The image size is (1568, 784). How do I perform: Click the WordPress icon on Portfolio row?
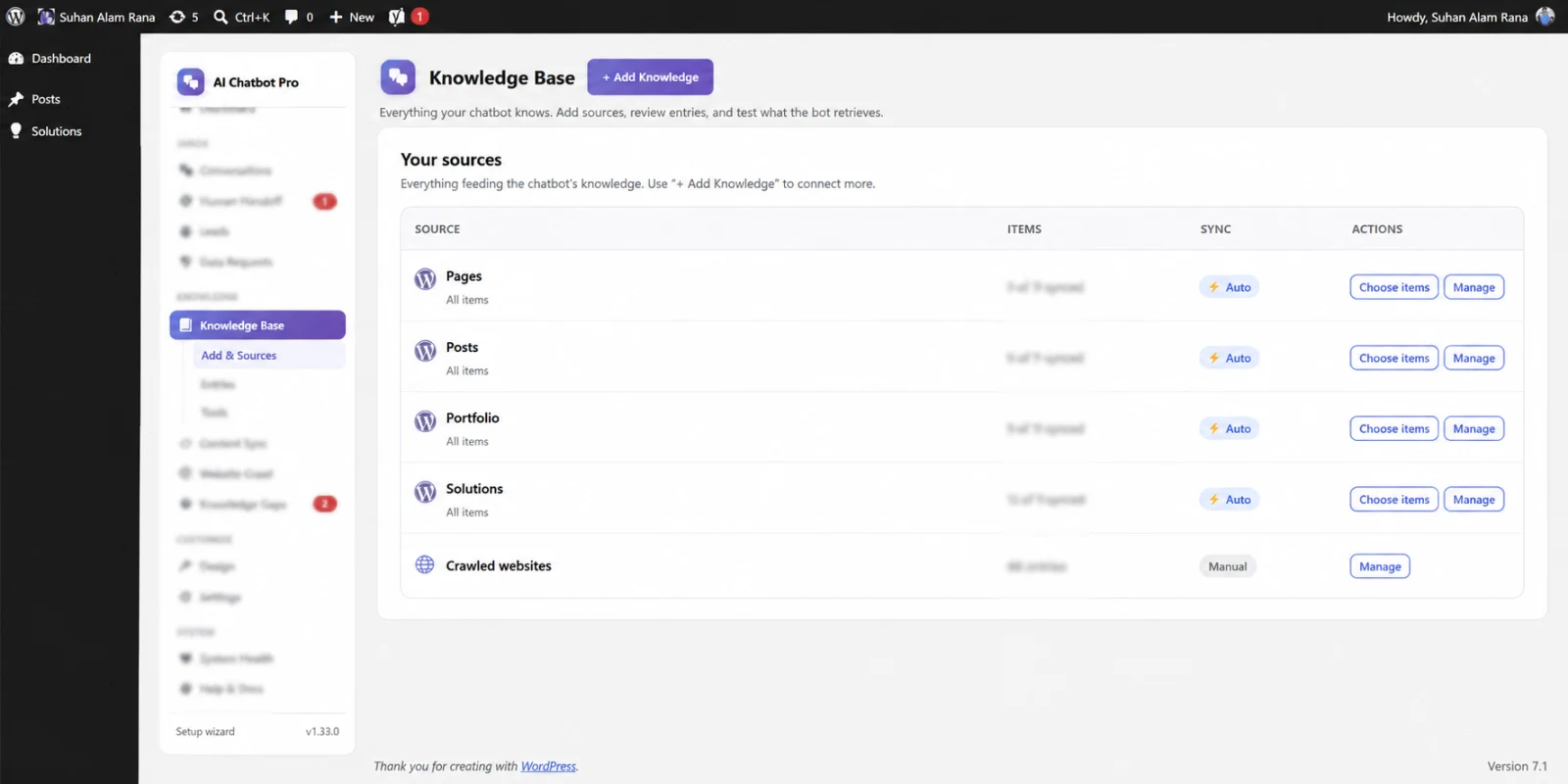[425, 420]
